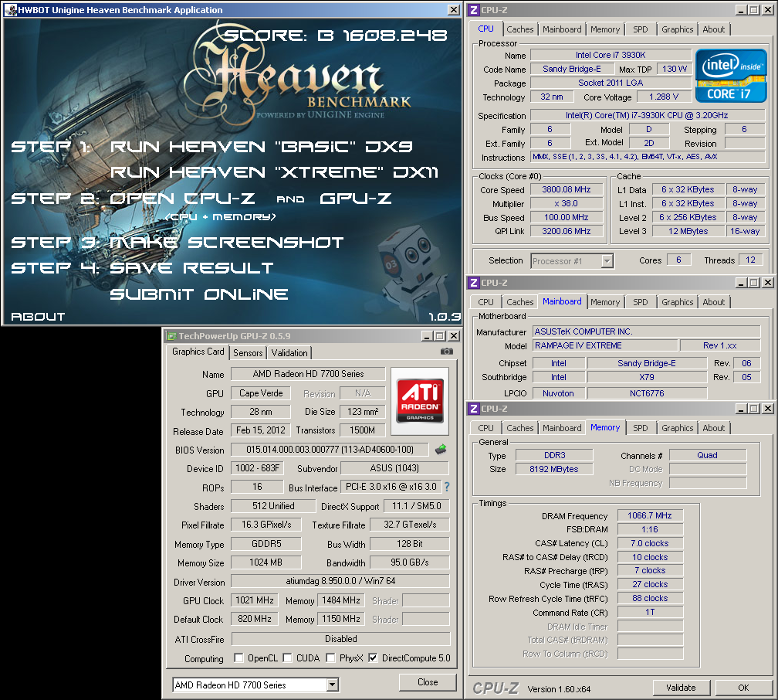Screen dimensions: 778x700
Task: Click the GPU Clock 1021 MHz value
Action: (x=255, y=600)
